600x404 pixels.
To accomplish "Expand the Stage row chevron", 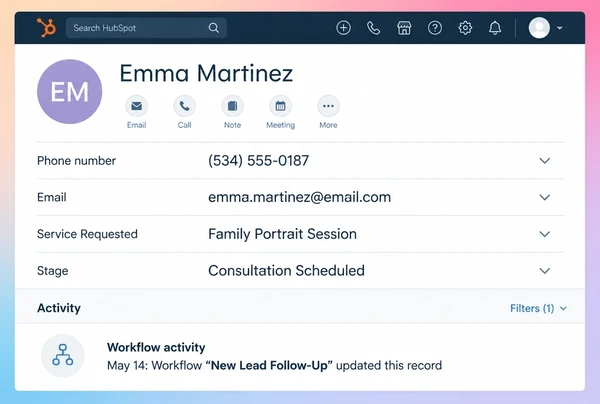I will click(x=545, y=271).
